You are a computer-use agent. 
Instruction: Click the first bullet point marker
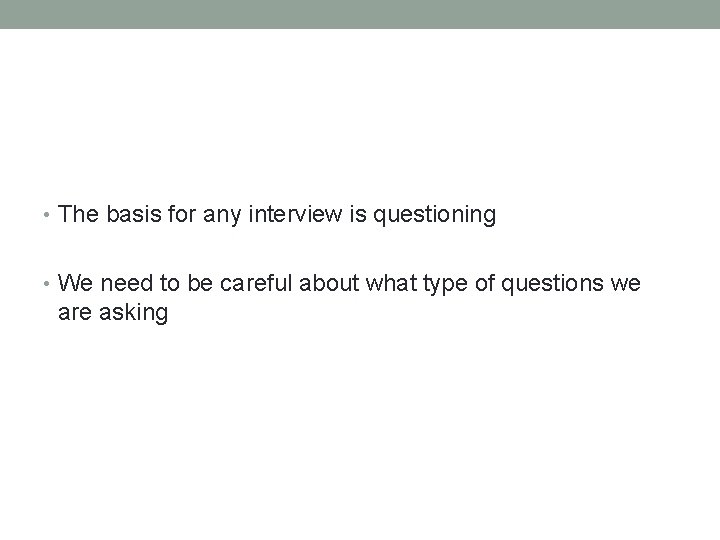point(46,214)
